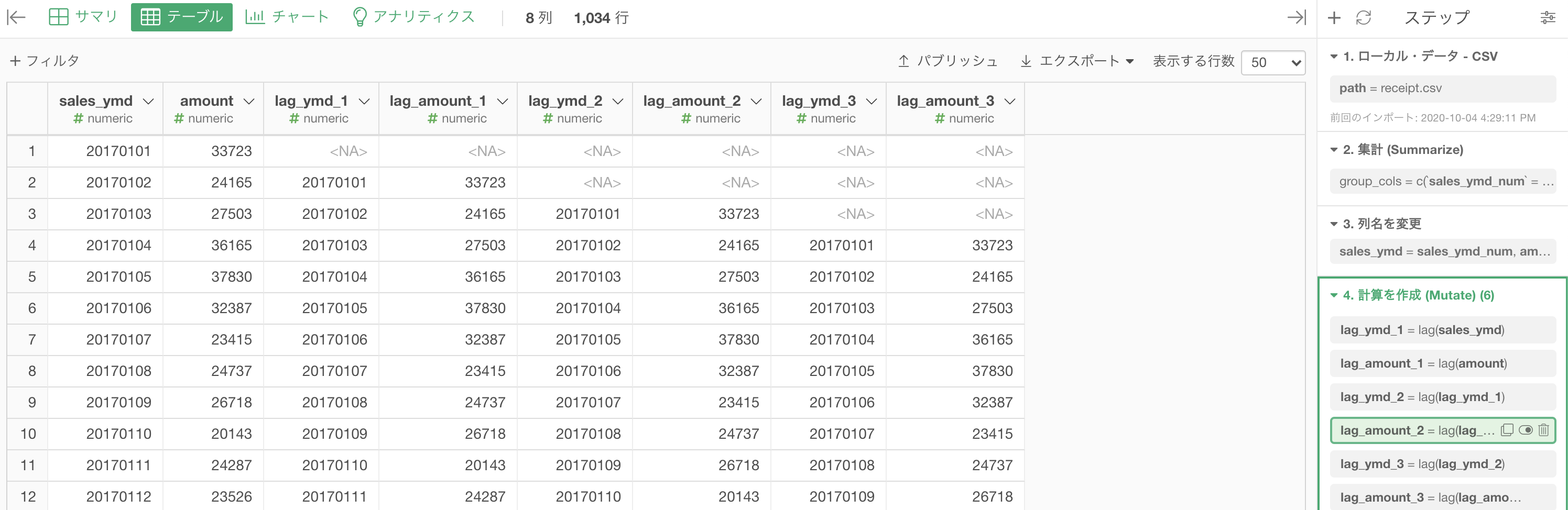Click the numeric type icon under lag_ymd_3
The height and width of the screenshot is (510, 1568).
pyautogui.click(x=802, y=118)
